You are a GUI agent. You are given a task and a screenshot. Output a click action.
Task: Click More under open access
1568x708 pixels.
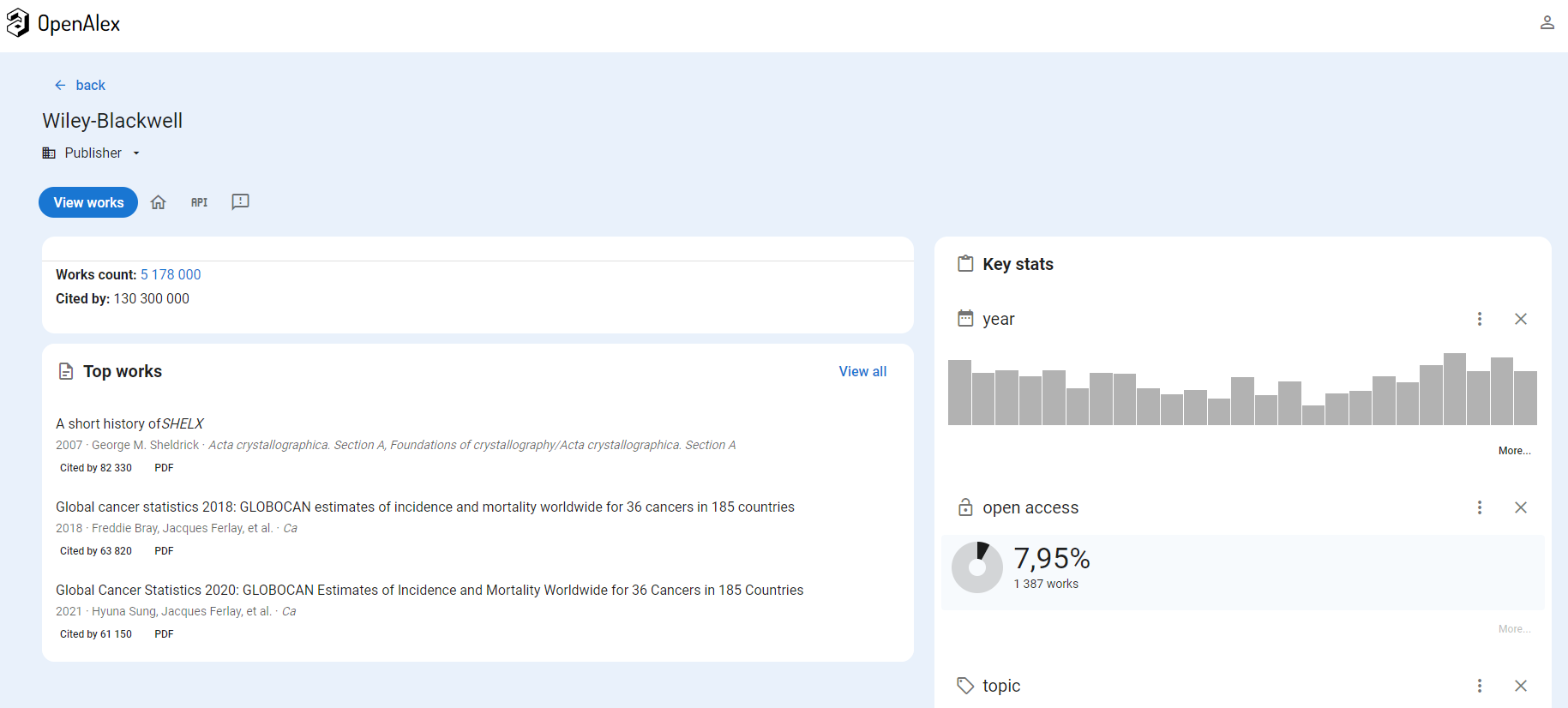1514,629
